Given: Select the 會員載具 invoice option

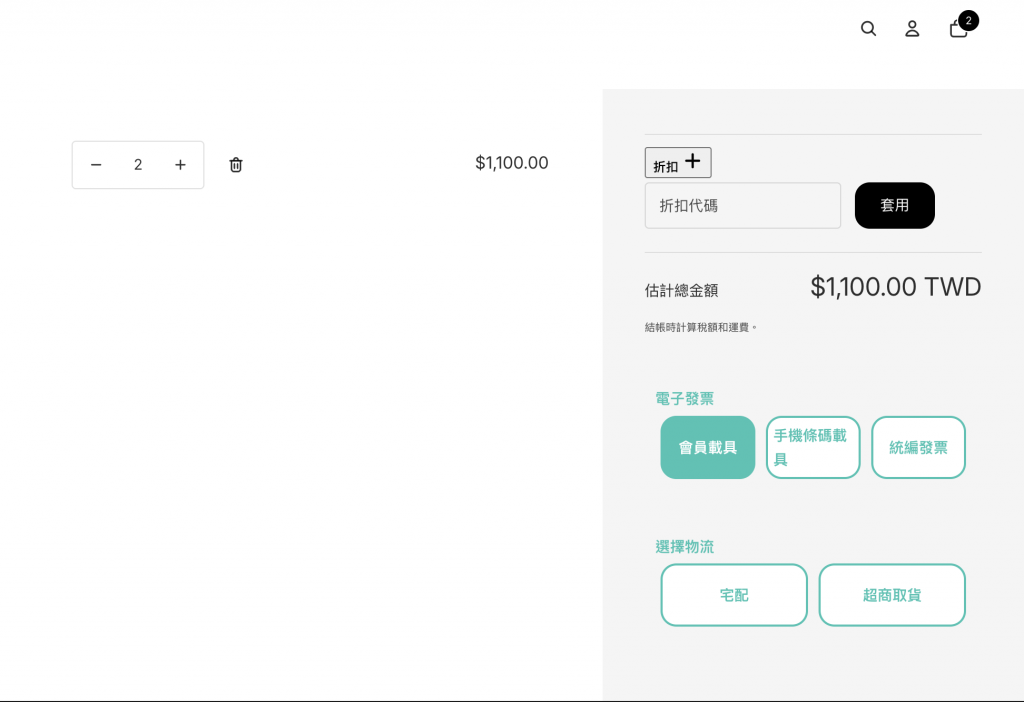Looking at the screenshot, I should [x=707, y=447].
